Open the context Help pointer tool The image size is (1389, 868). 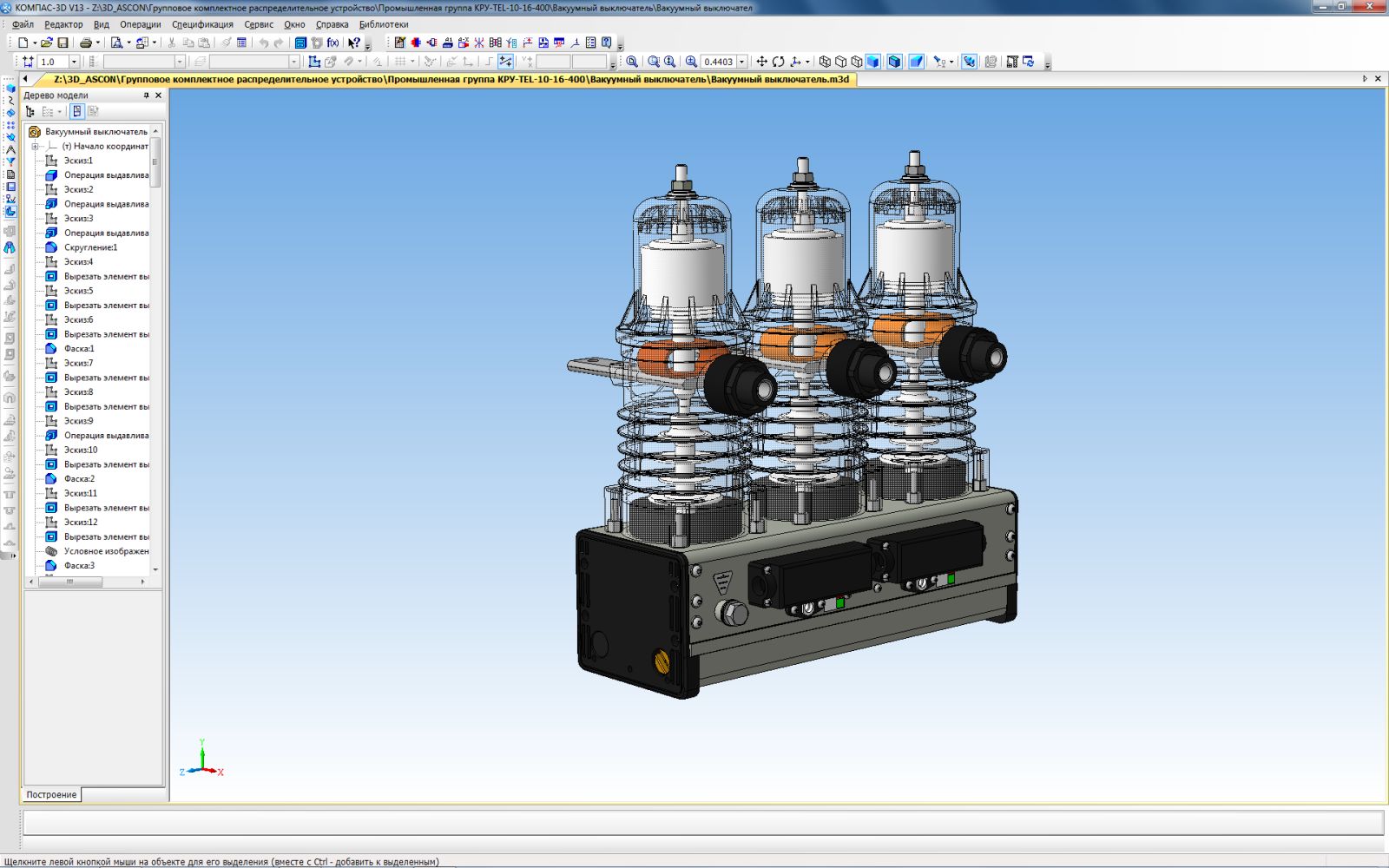(x=354, y=43)
